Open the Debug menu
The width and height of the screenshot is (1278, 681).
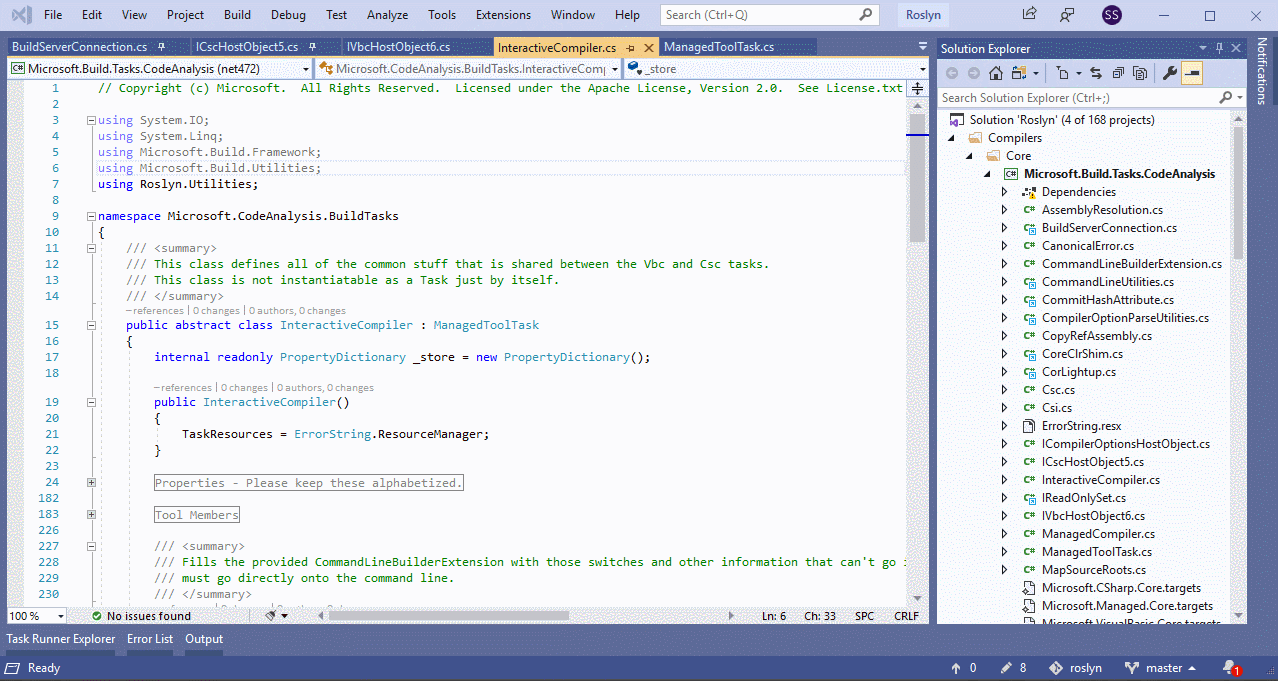tap(288, 15)
